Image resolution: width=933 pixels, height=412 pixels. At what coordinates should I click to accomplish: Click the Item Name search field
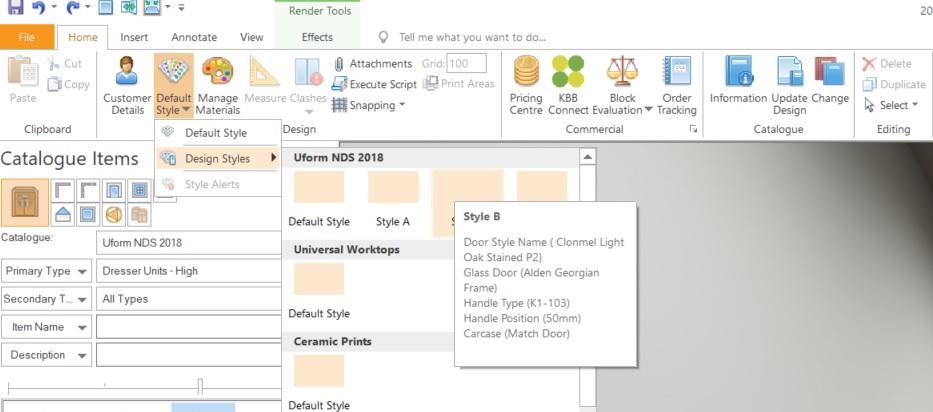pos(188,327)
